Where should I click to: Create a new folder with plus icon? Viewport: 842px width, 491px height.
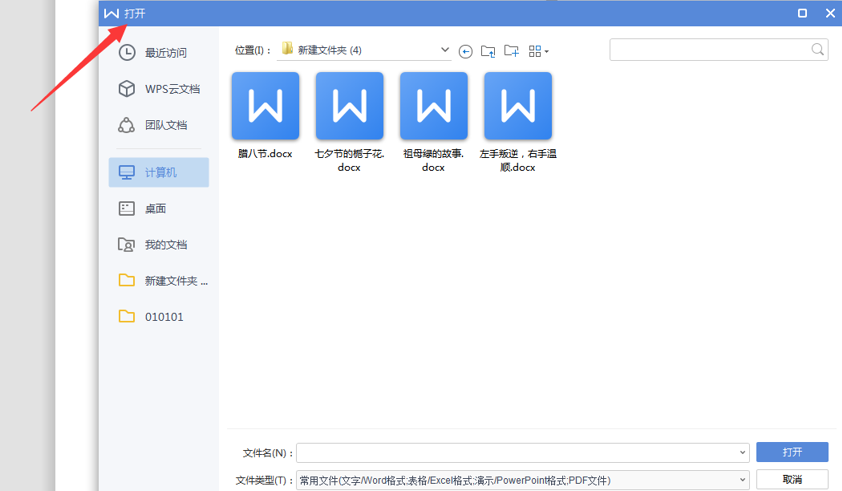tap(511, 51)
